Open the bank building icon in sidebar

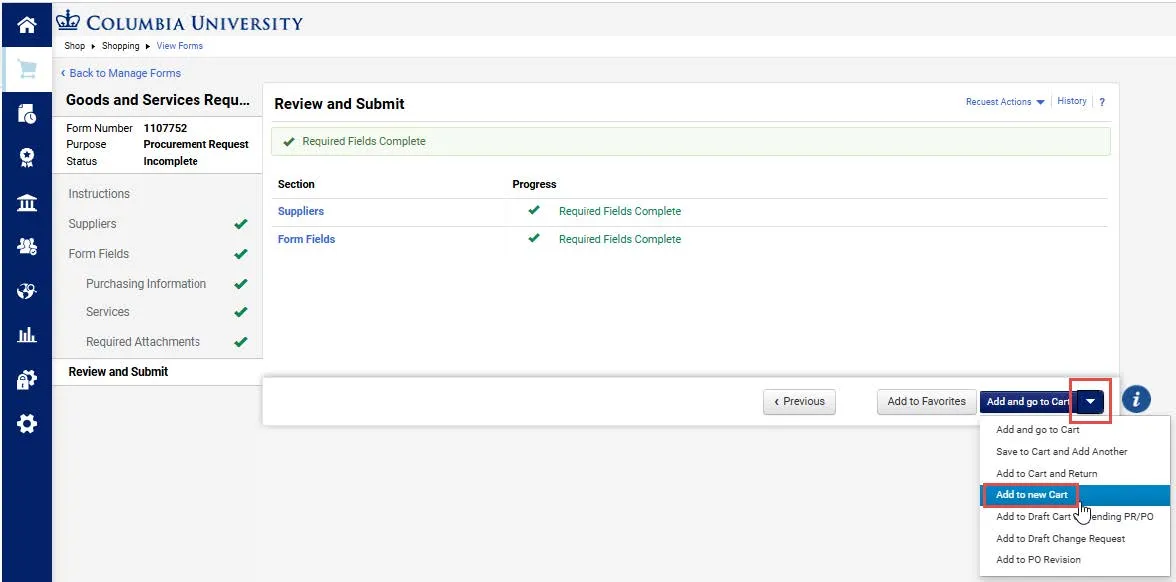[26, 202]
